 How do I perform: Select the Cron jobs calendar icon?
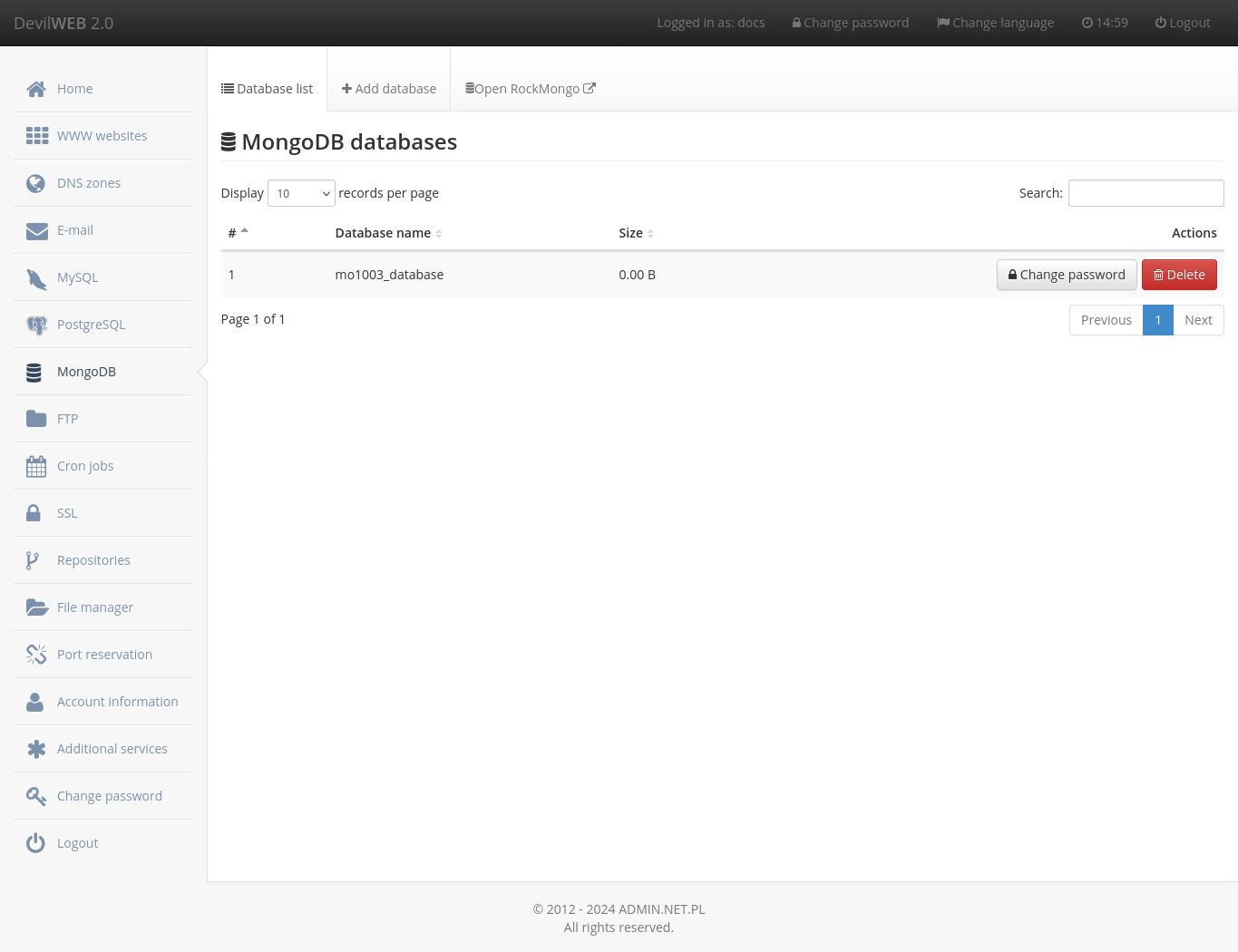point(36,465)
